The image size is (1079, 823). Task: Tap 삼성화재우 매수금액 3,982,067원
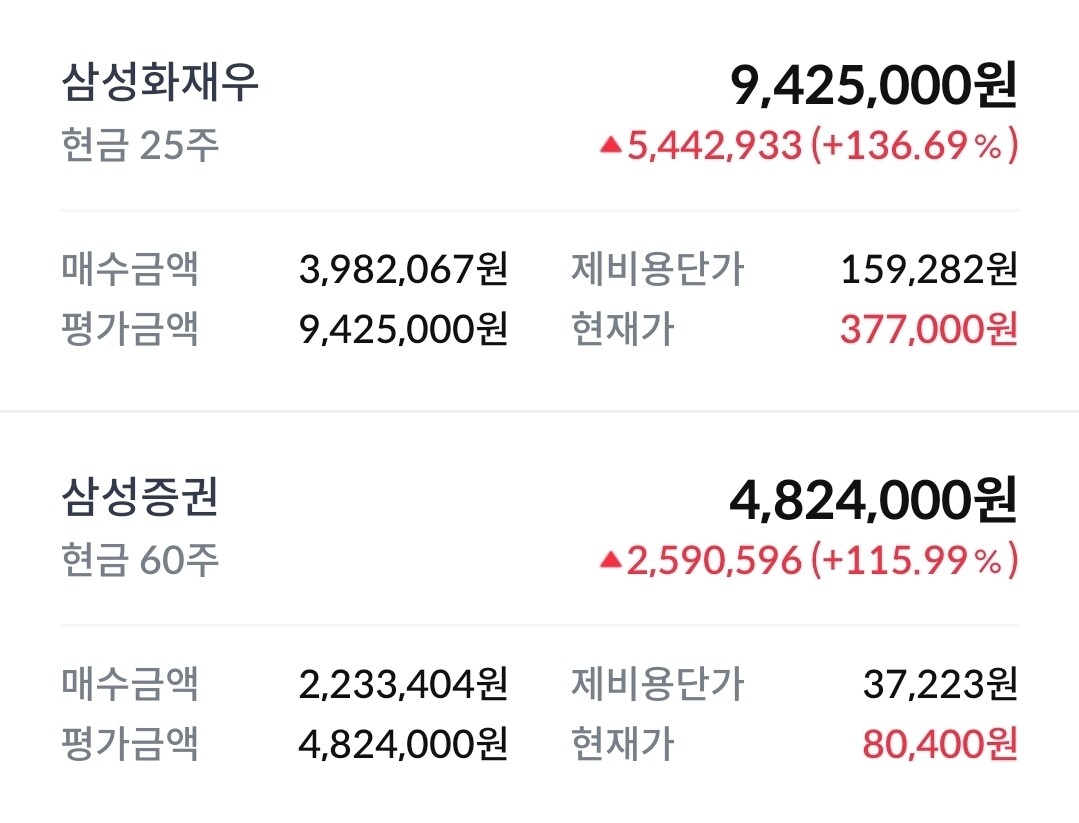(403, 269)
